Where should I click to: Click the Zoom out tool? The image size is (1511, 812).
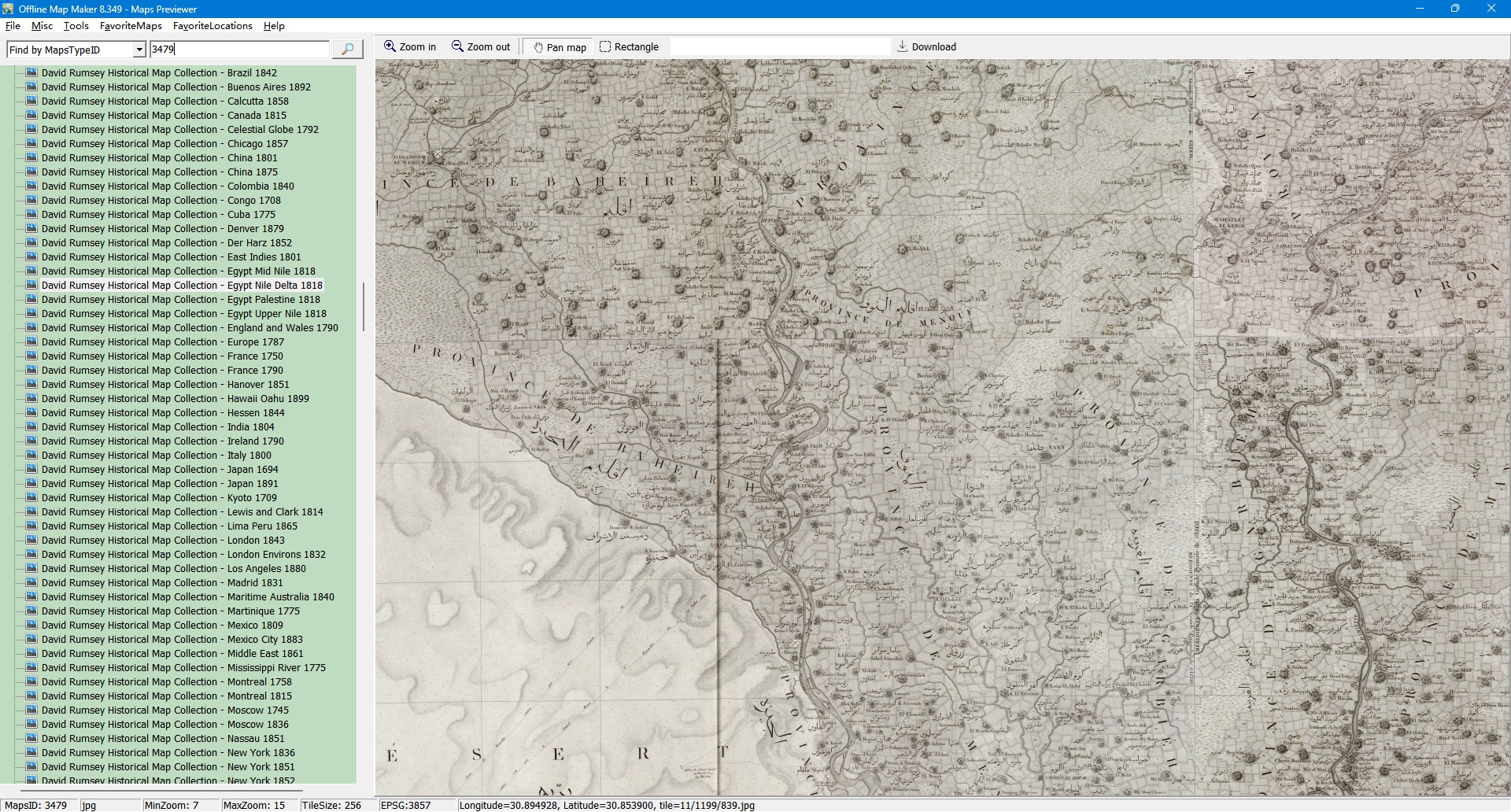click(481, 47)
